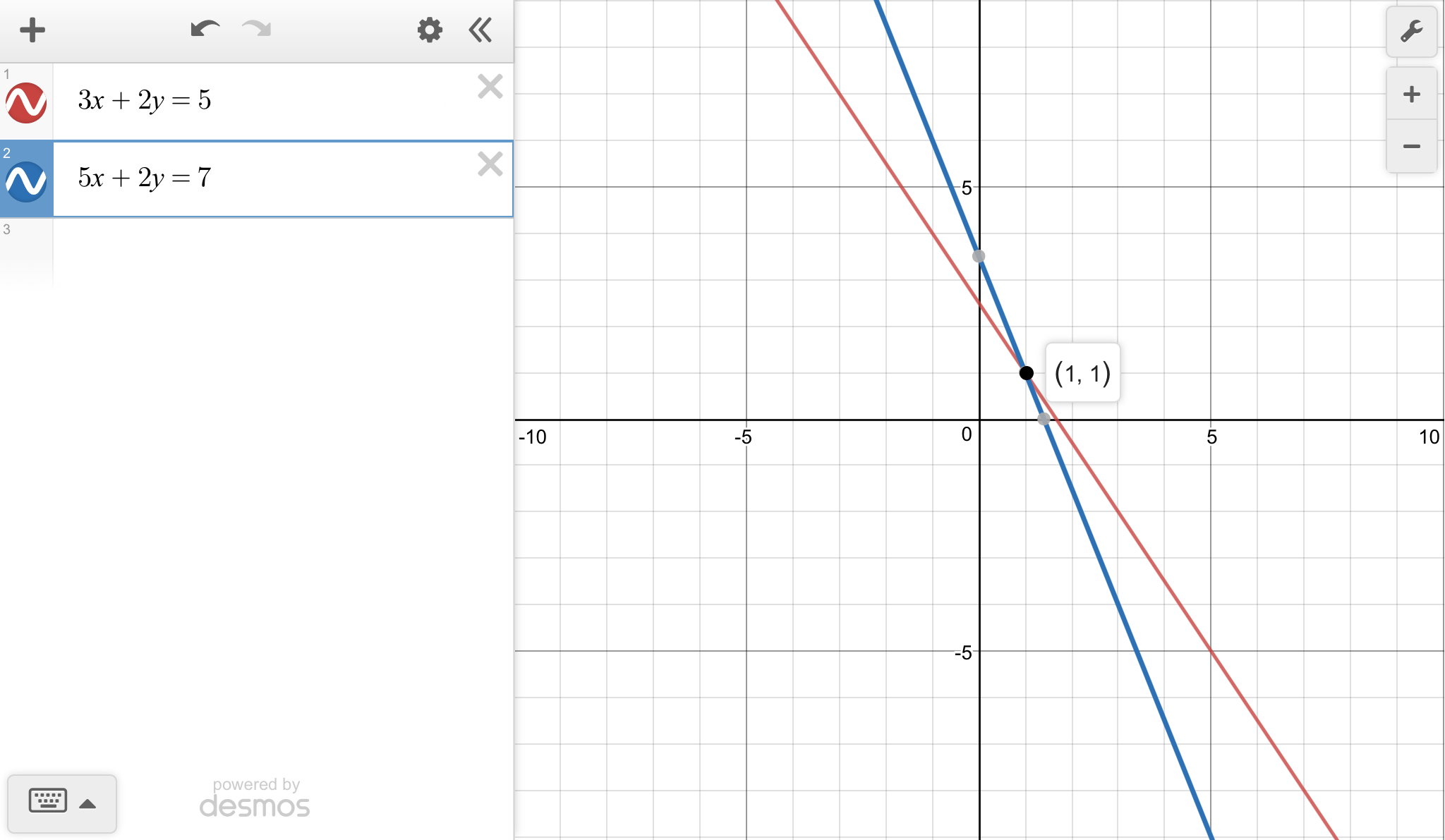1445x840 pixels.
Task: Expand the keyboard menu arrow
Action: (87, 804)
